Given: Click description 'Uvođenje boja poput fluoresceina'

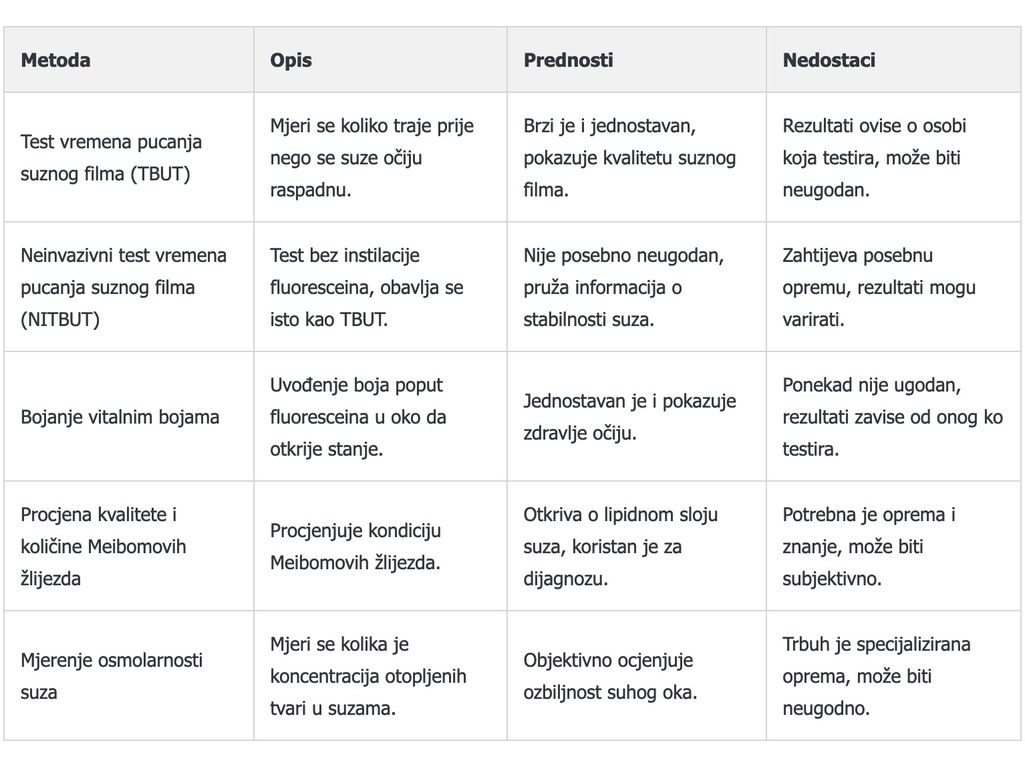Looking at the screenshot, I should (x=356, y=417).
